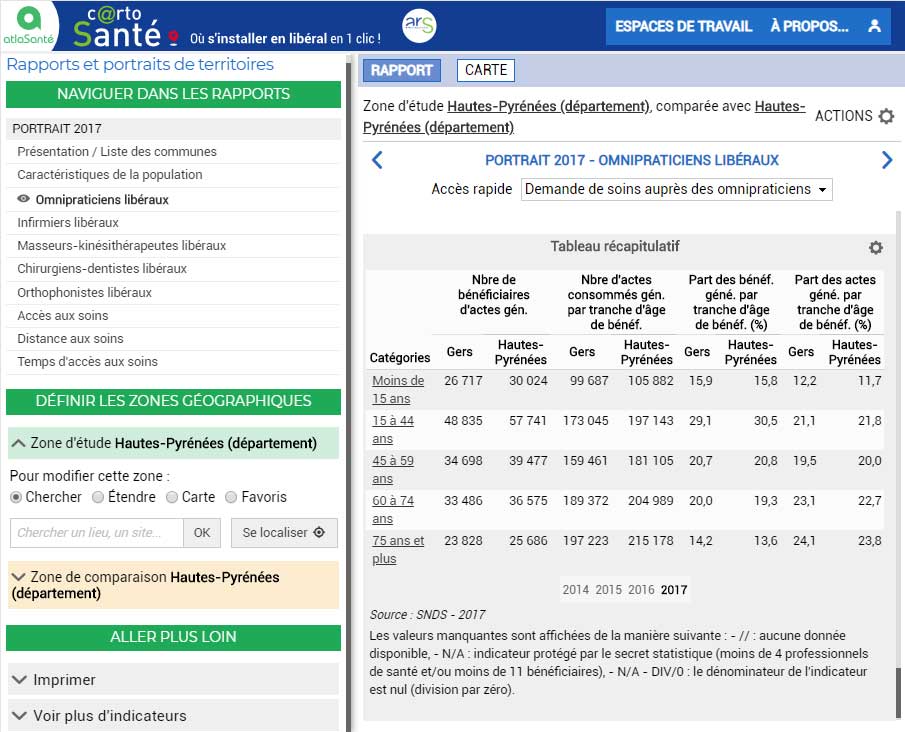The height and width of the screenshot is (732, 905).
Task: Open Temps d'accès aux soins report
Action: pyautogui.click(x=87, y=362)
